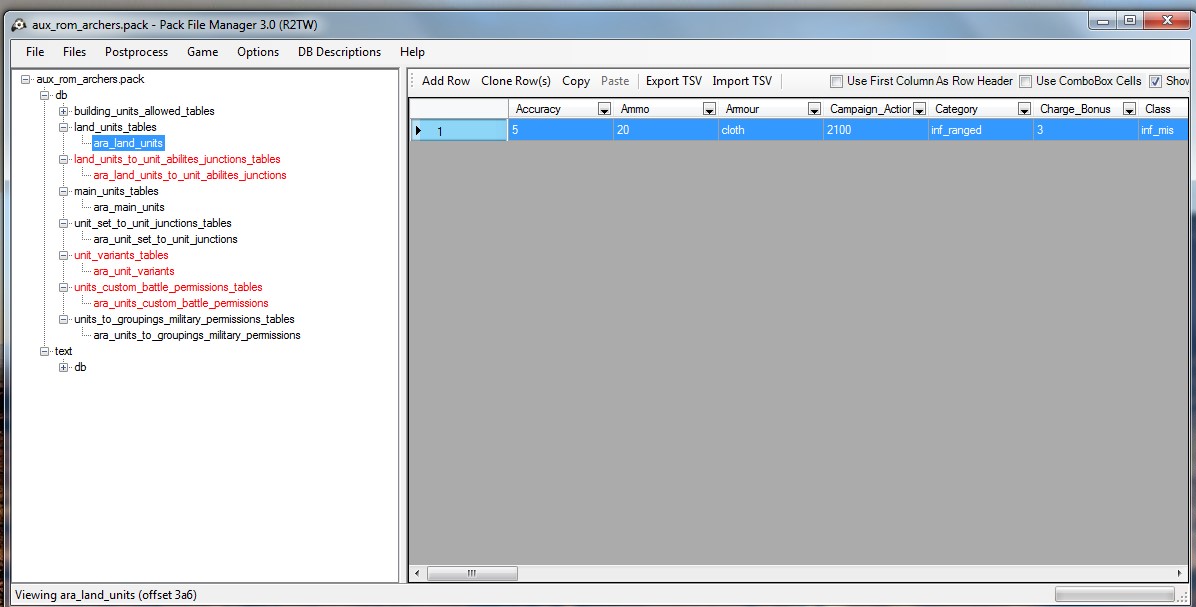
Task: Click the row 1 selector arrow
Action: [x=418, y=130]
